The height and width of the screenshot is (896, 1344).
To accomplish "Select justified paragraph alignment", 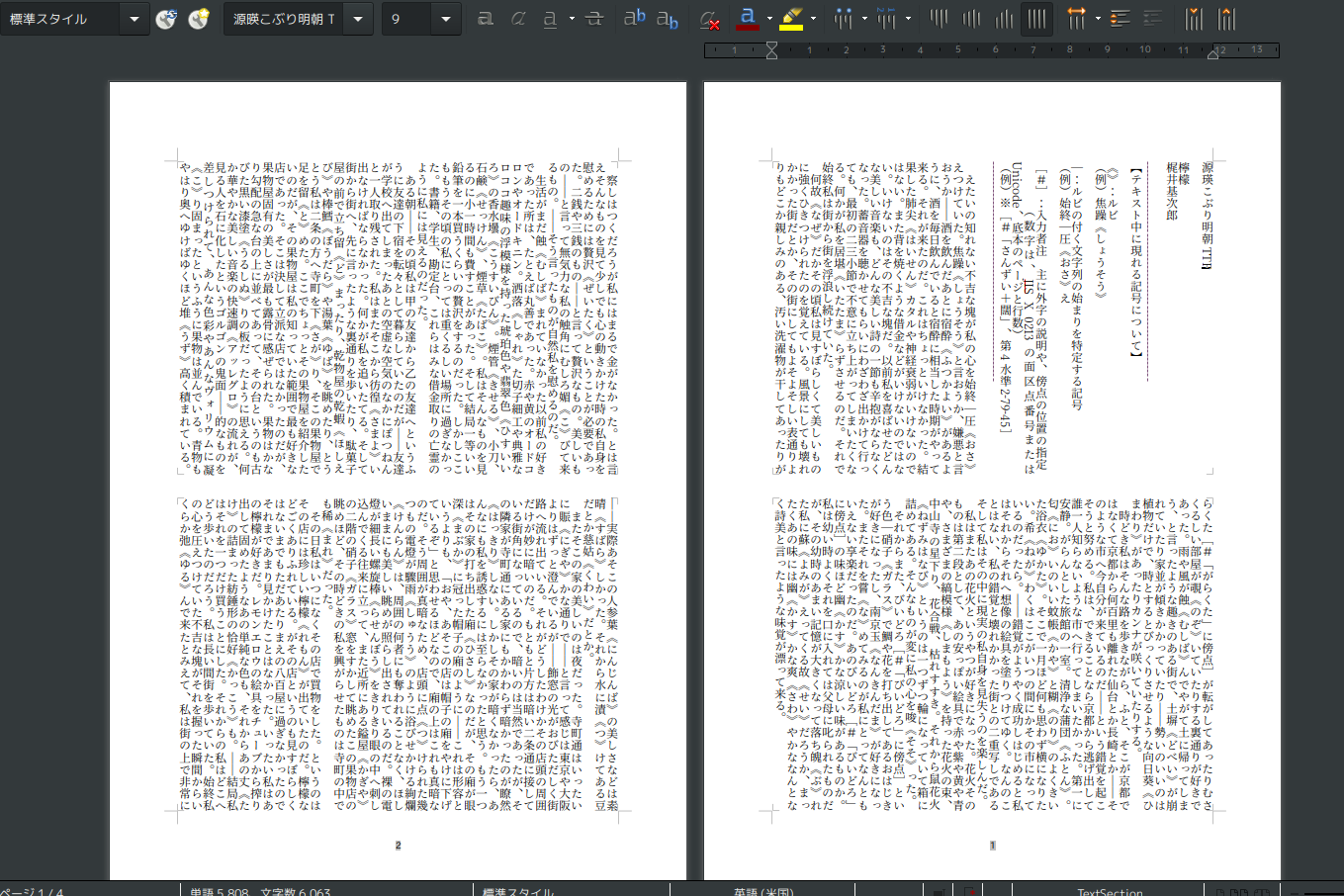I will 1036,19.
